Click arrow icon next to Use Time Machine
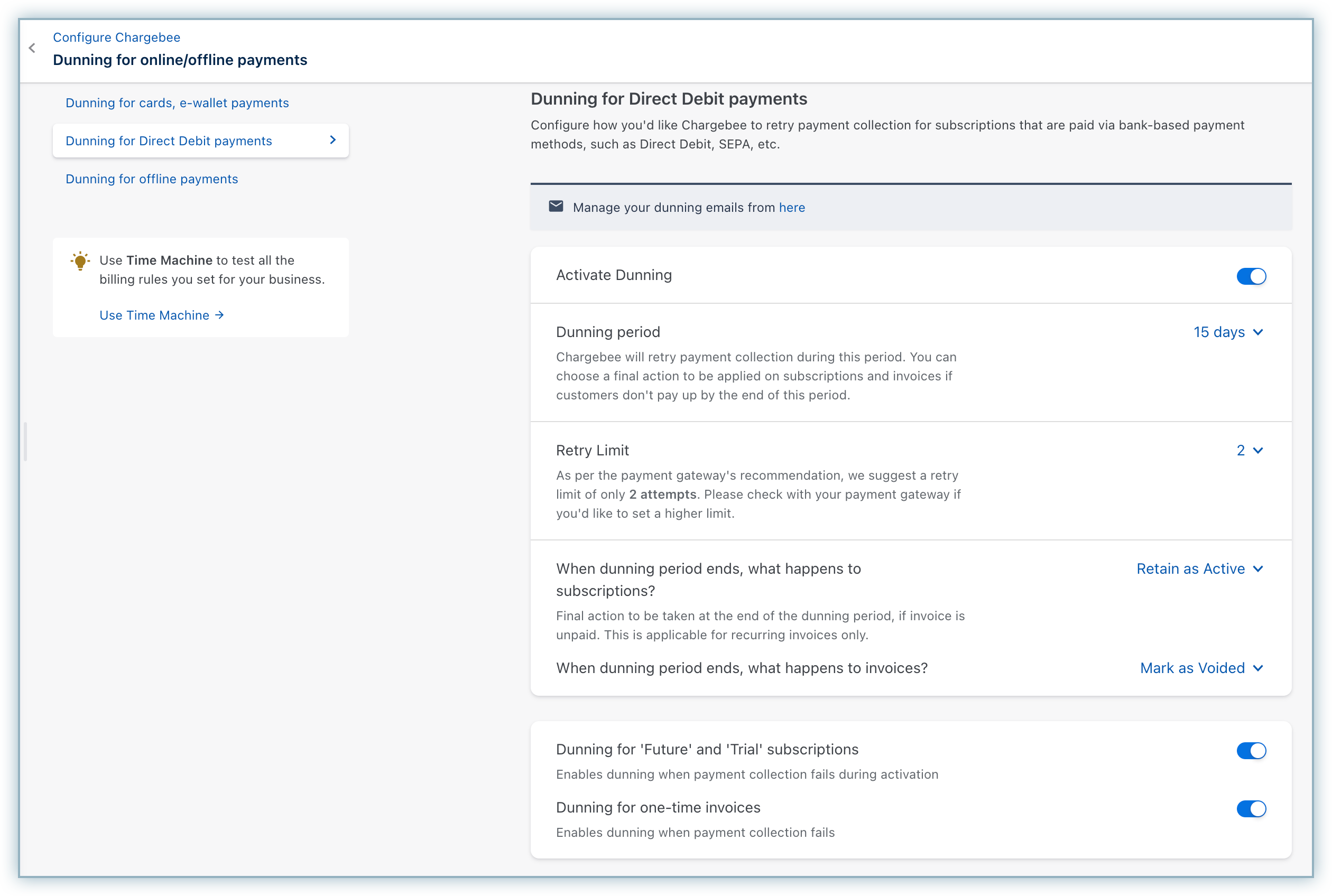The width and height of the screenshot is (1332, 896). 219,315
